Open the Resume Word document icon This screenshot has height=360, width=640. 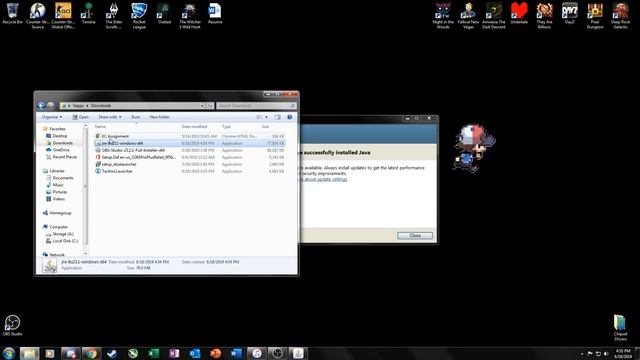(x=215, y=13)
